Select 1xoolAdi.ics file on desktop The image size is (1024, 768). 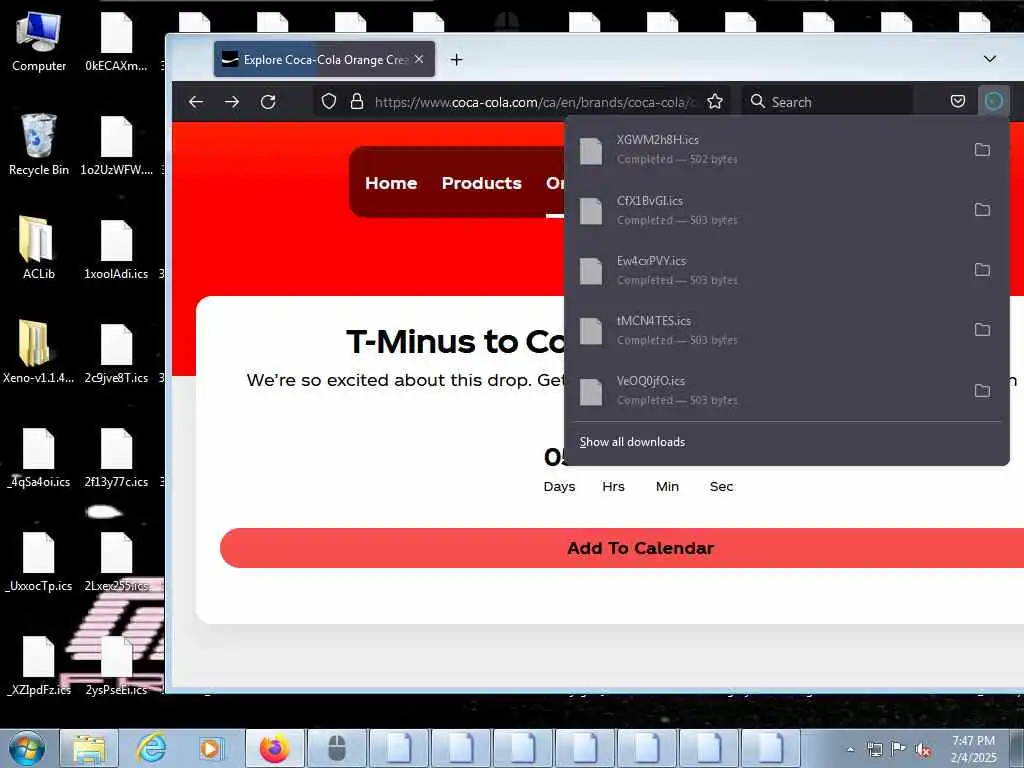(x=116, y=248)
